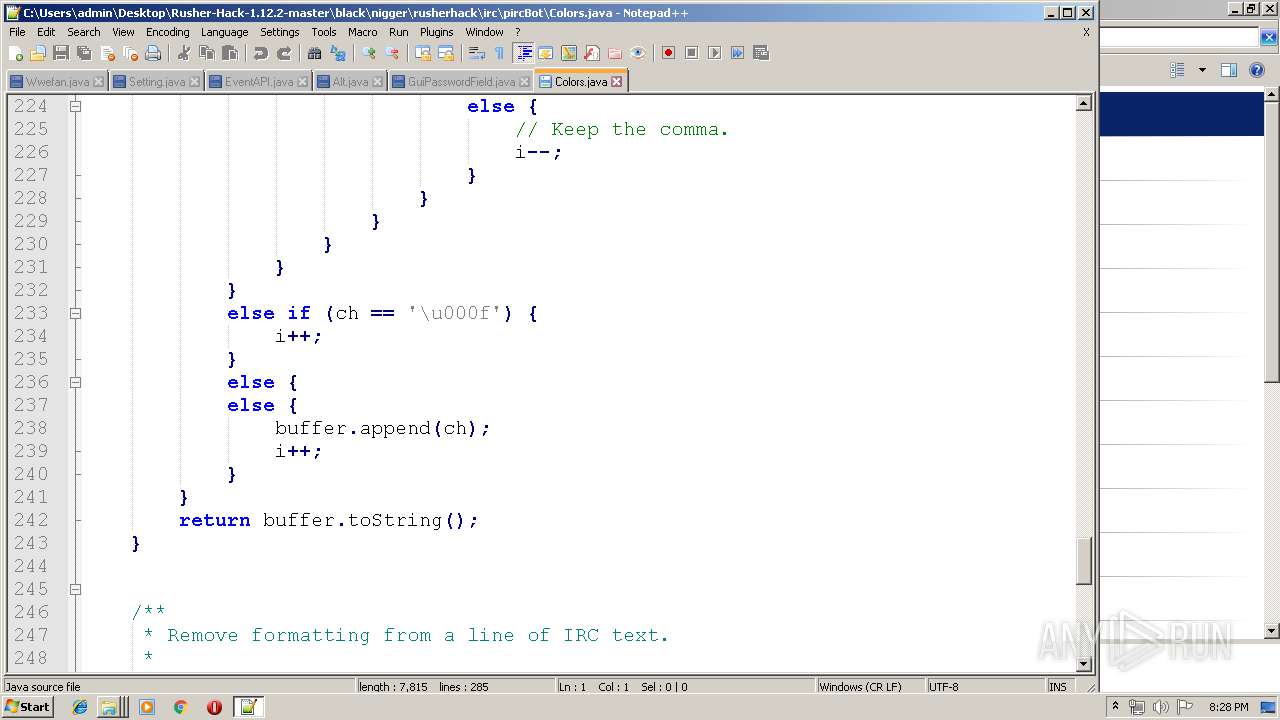
Task: Switch to the EventAPI.java tab
Action: click(x=259, y=82)
